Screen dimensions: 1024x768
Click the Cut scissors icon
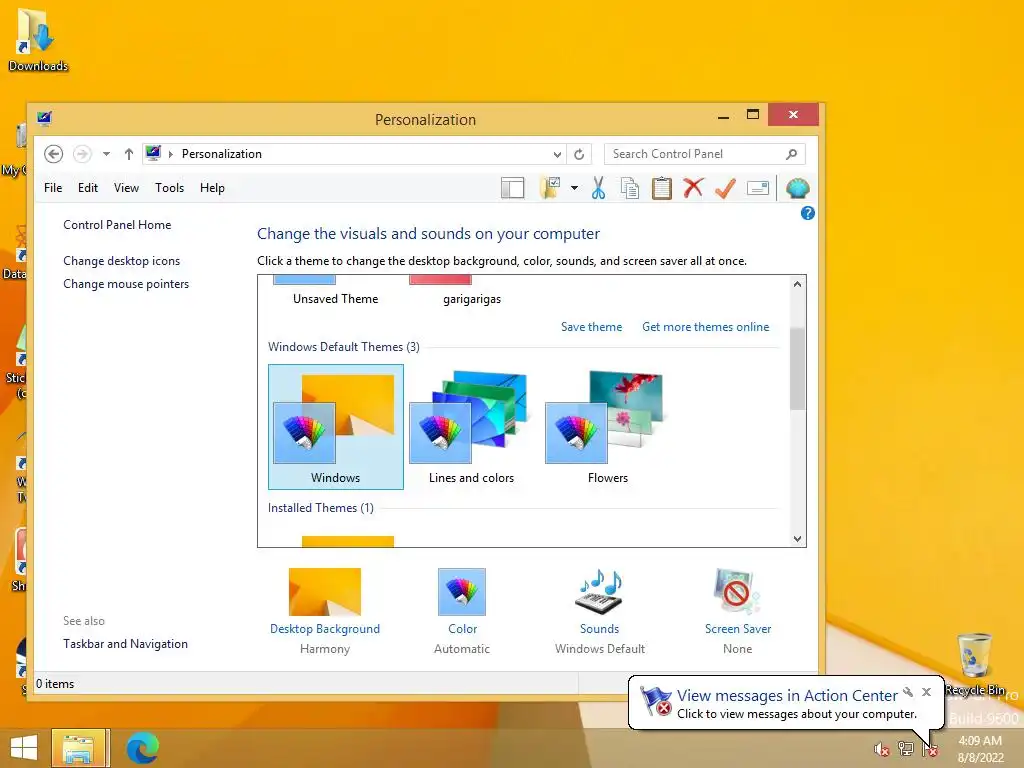[x=598, y=188]
